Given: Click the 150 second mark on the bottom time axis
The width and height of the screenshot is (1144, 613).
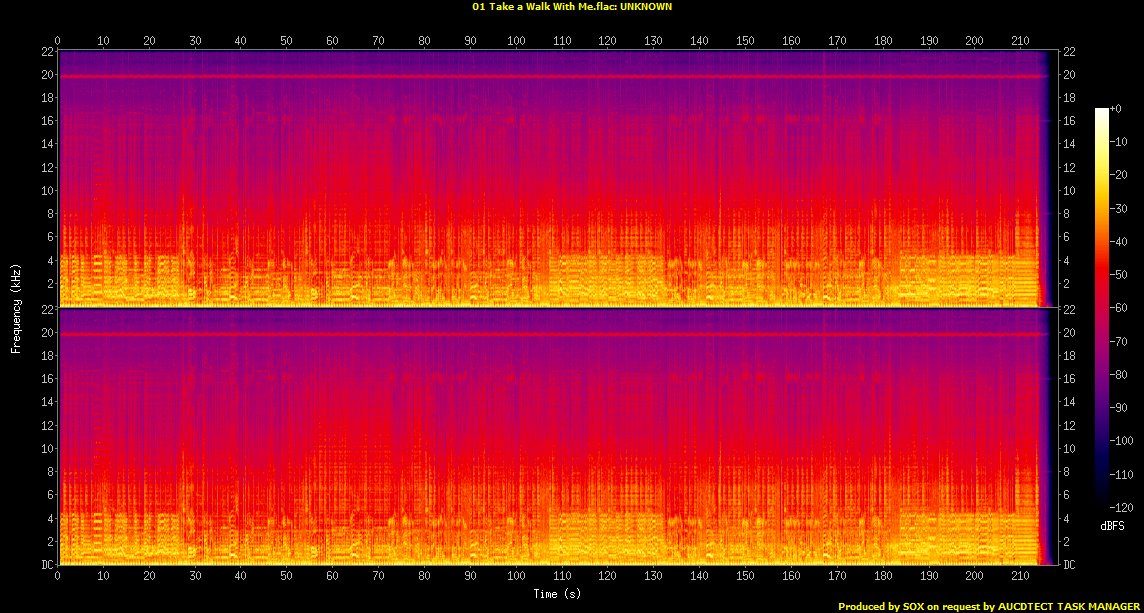Looking at the screenshot, I should pyautogui.click(x=745, y=577).
